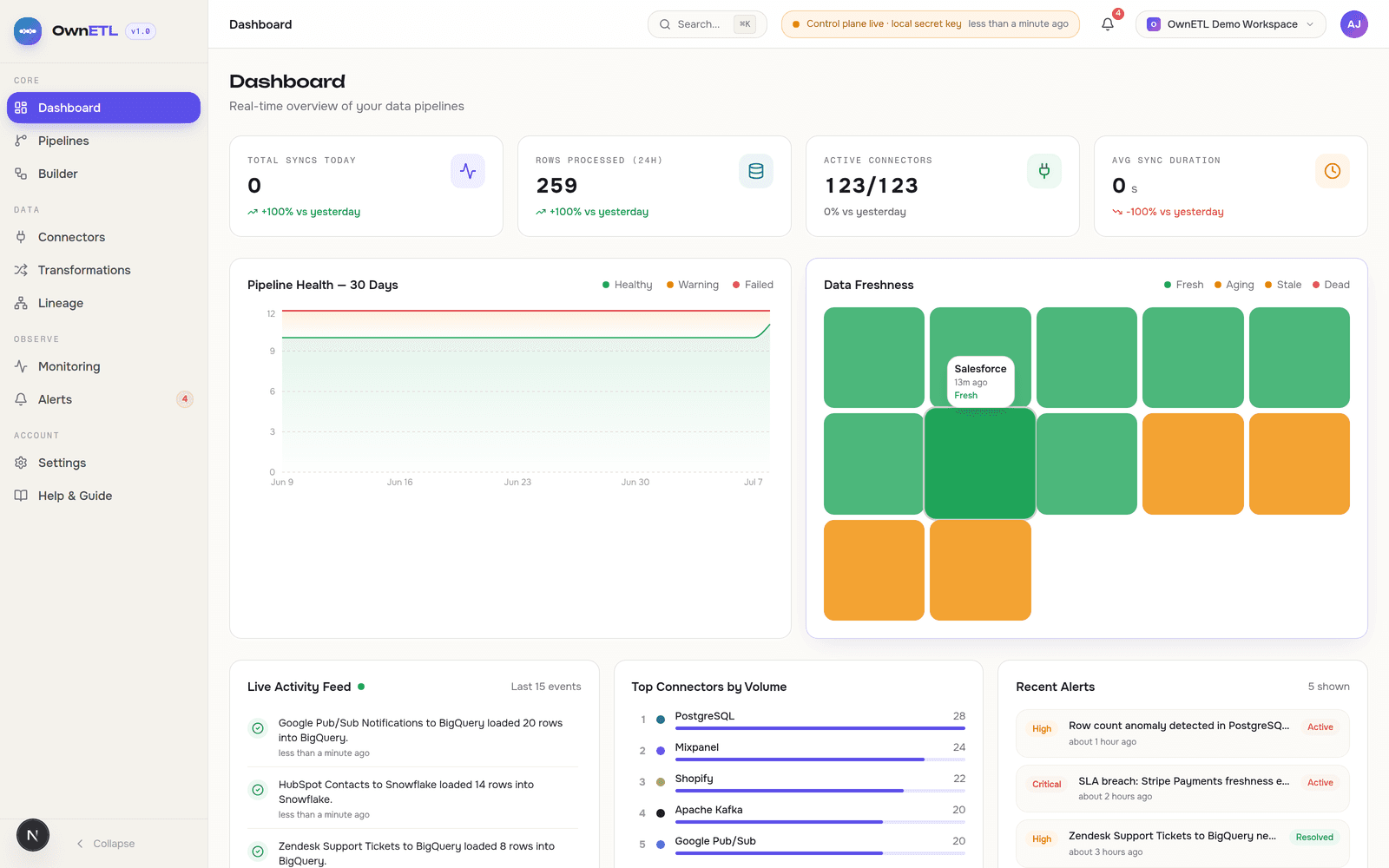Click the search magnifier icon

(x=665, y=24)
